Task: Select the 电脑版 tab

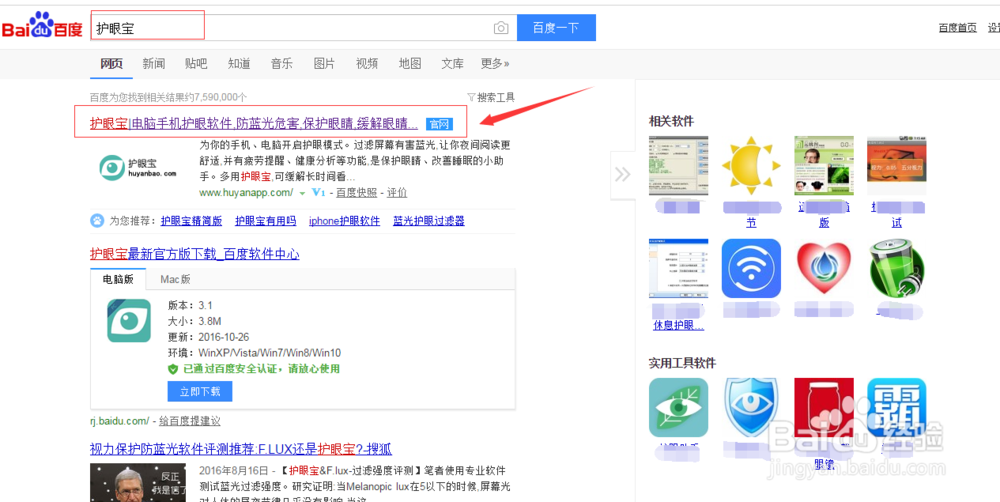Action: [118, 279]
